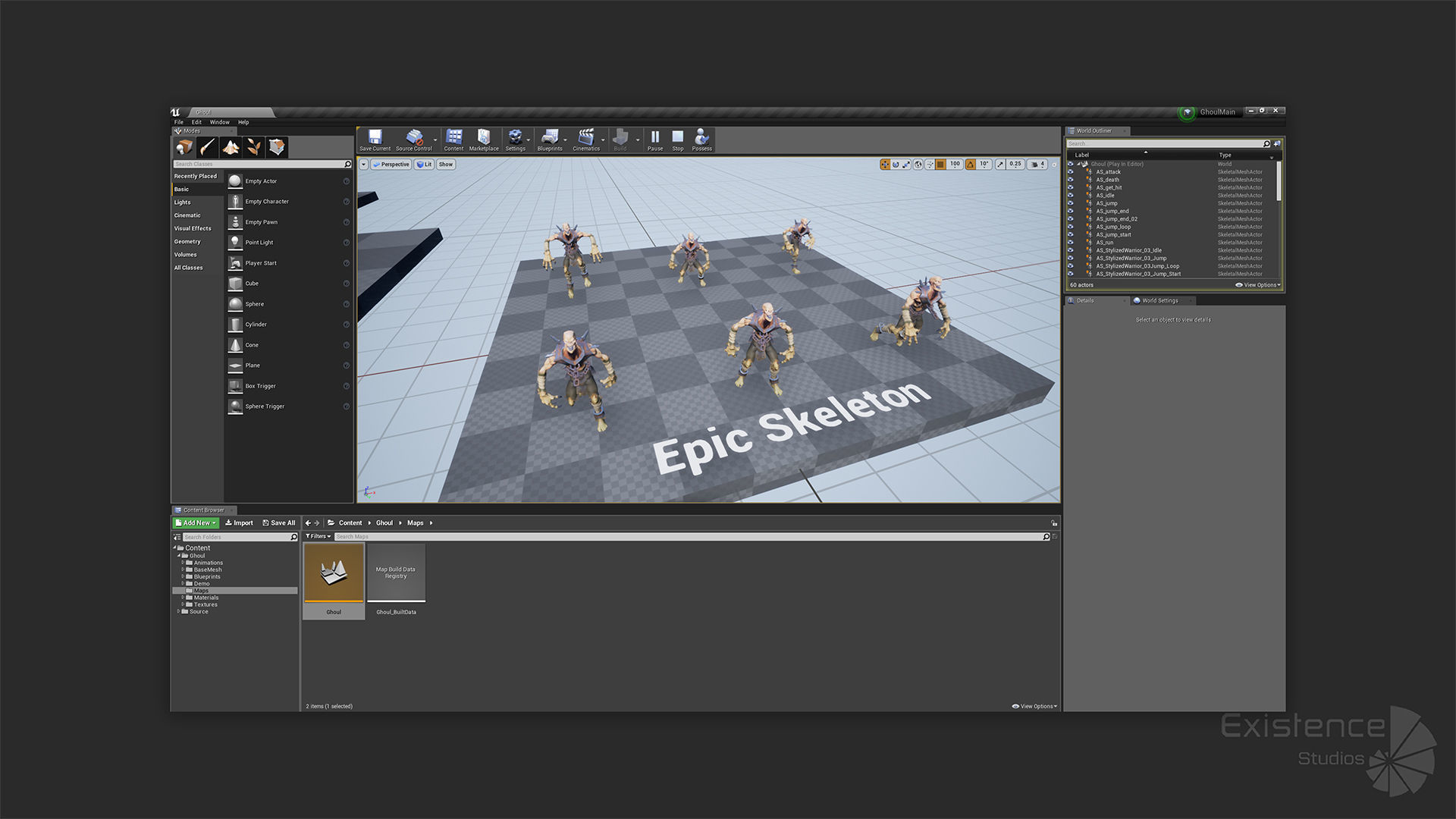
Task: Open the grid snap value 100 dropdown
Action: pos(955,165)
